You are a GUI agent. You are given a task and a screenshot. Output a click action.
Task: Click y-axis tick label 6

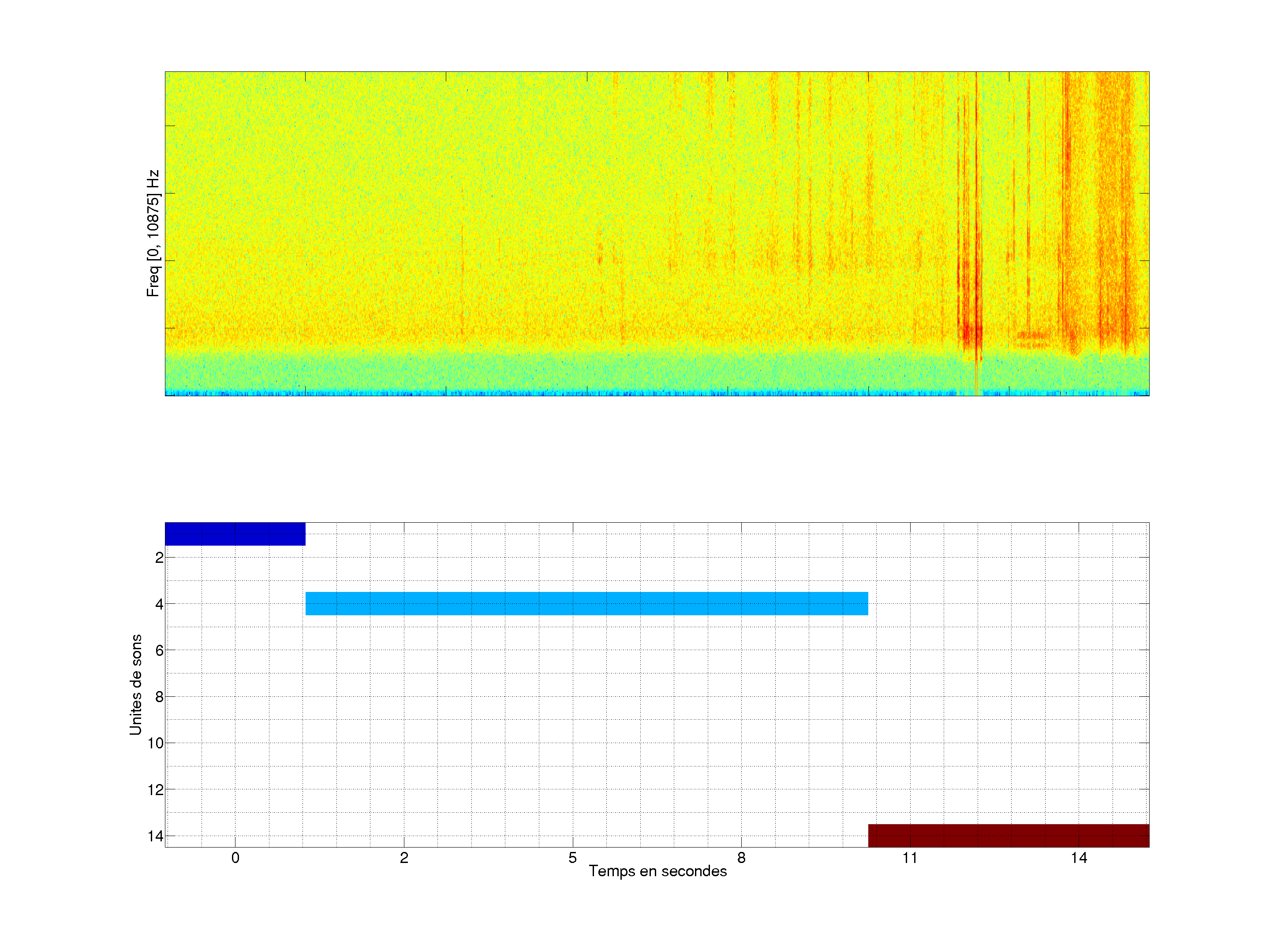[x=159, y=650]
